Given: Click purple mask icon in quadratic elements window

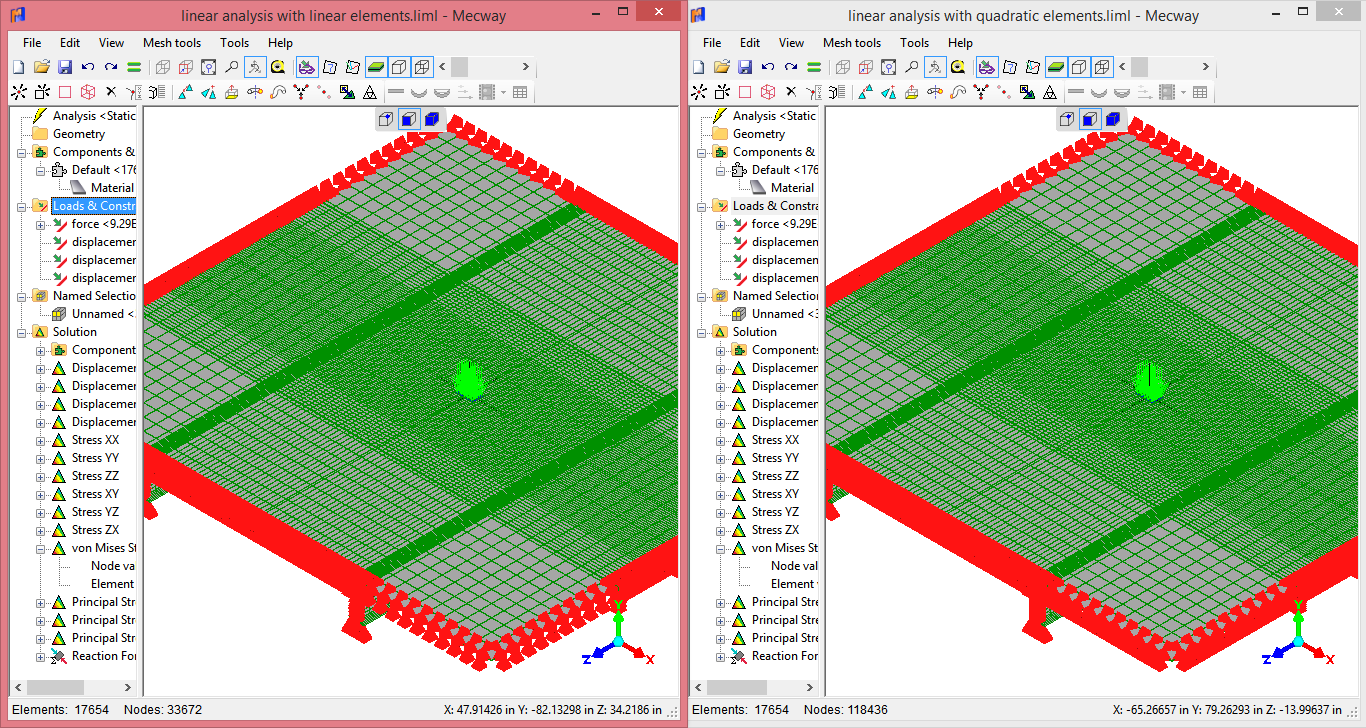Looking at the screenshot, I should (x=987, y=67).
